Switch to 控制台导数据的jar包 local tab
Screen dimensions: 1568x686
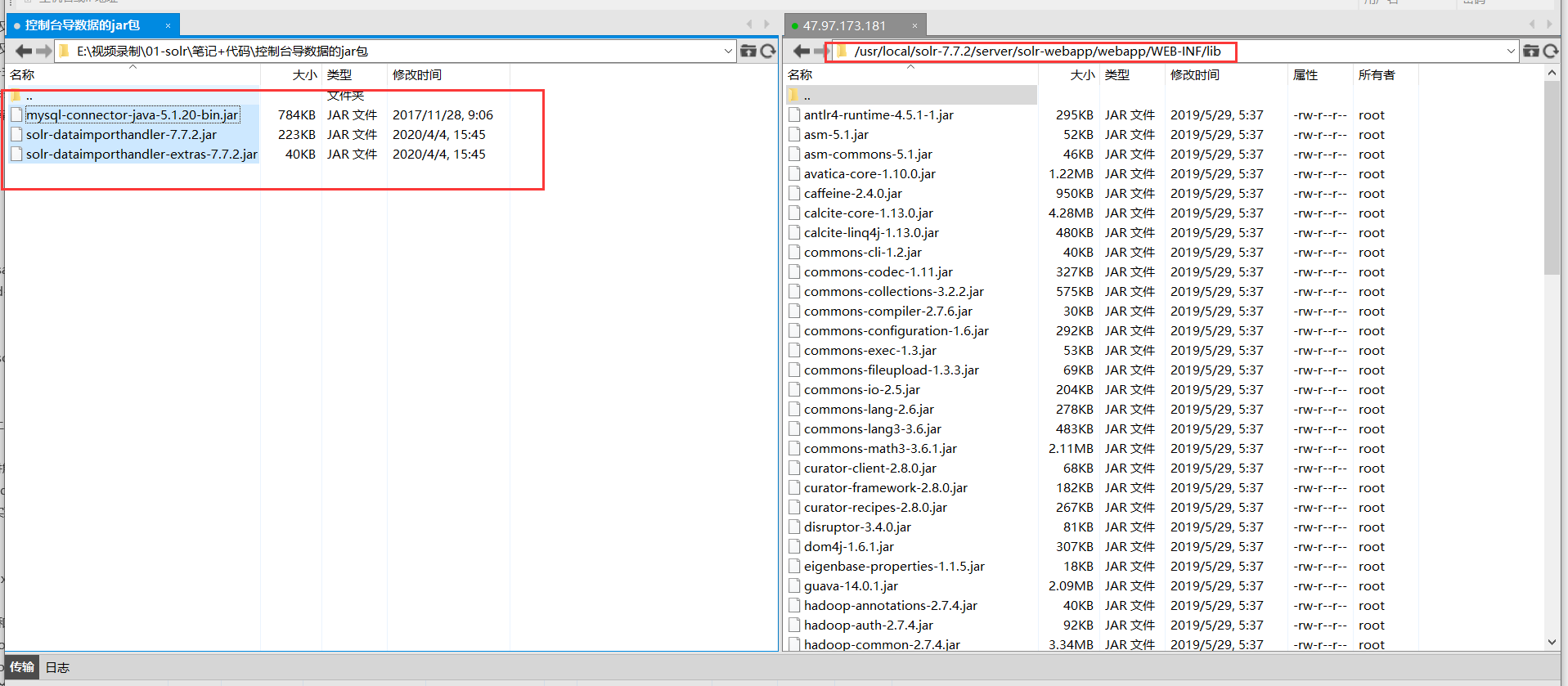pos(83,25)
